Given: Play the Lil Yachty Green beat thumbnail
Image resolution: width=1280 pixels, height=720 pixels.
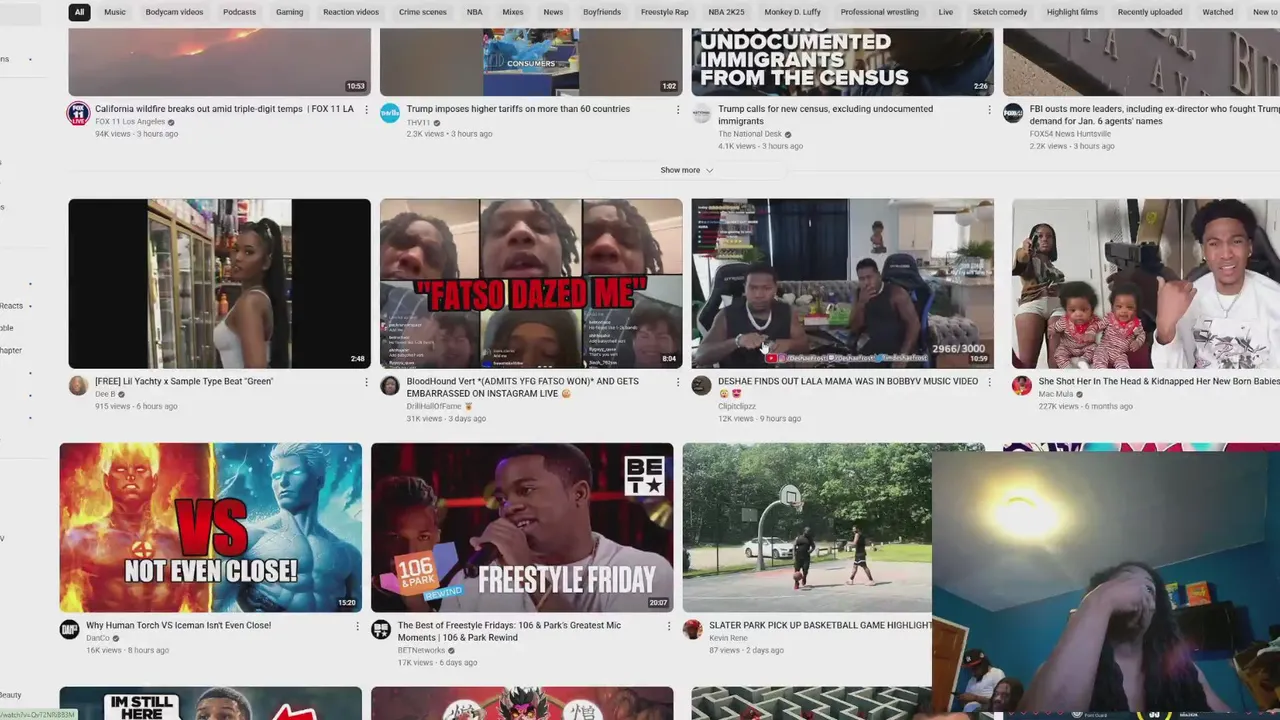Looking at the screenshot, I should pyautogui.click(x=219, y=283).
